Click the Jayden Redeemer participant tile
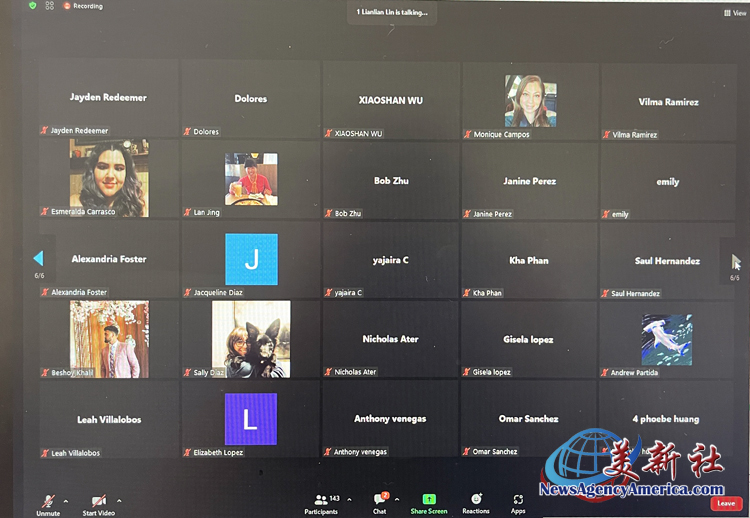The image size is (750, 518). point(109,98)
